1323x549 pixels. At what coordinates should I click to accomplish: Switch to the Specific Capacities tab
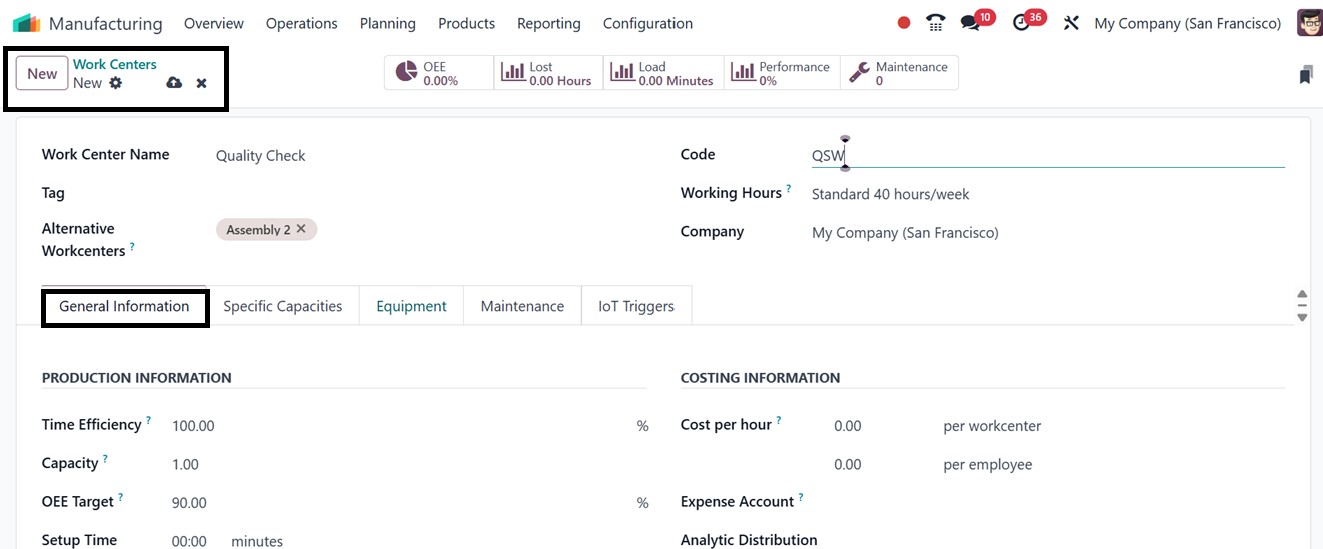click(x=282, y=306)
